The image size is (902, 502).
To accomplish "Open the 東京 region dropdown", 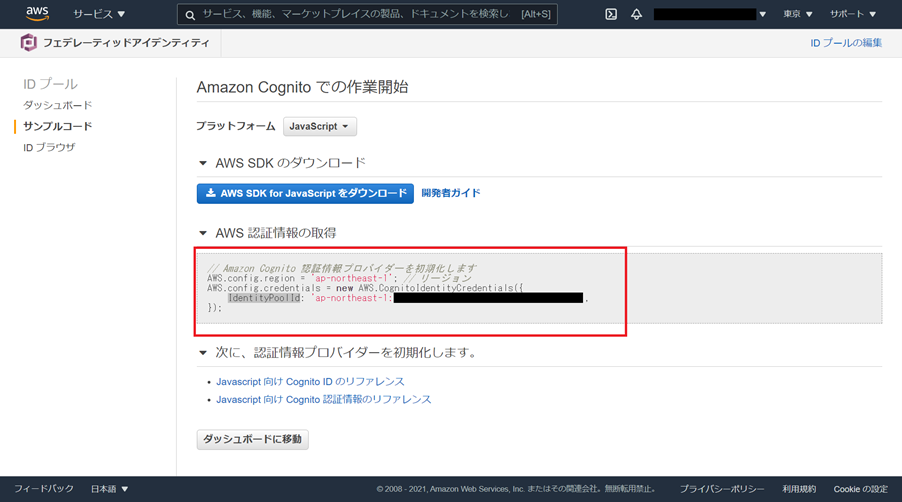I will point(797,14).
